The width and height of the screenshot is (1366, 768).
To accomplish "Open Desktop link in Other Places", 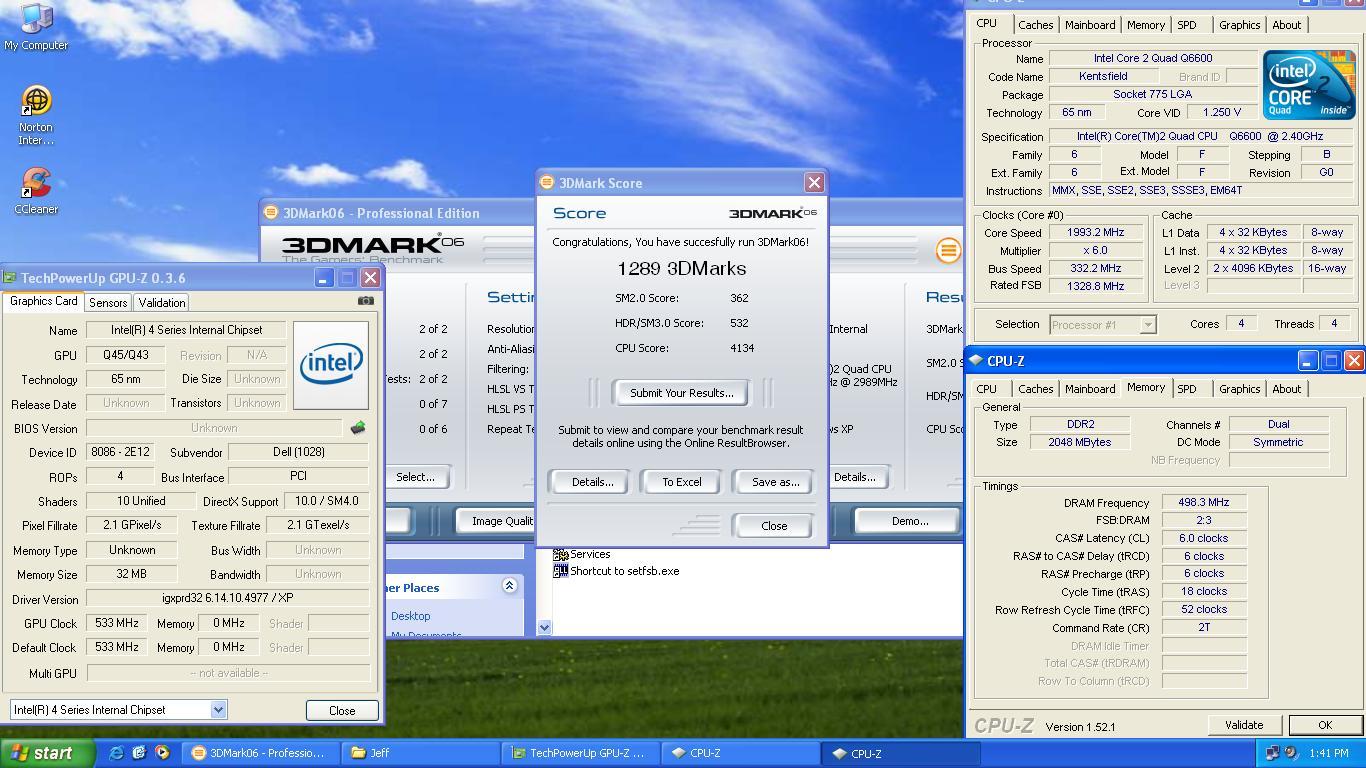I will (410, 616).
